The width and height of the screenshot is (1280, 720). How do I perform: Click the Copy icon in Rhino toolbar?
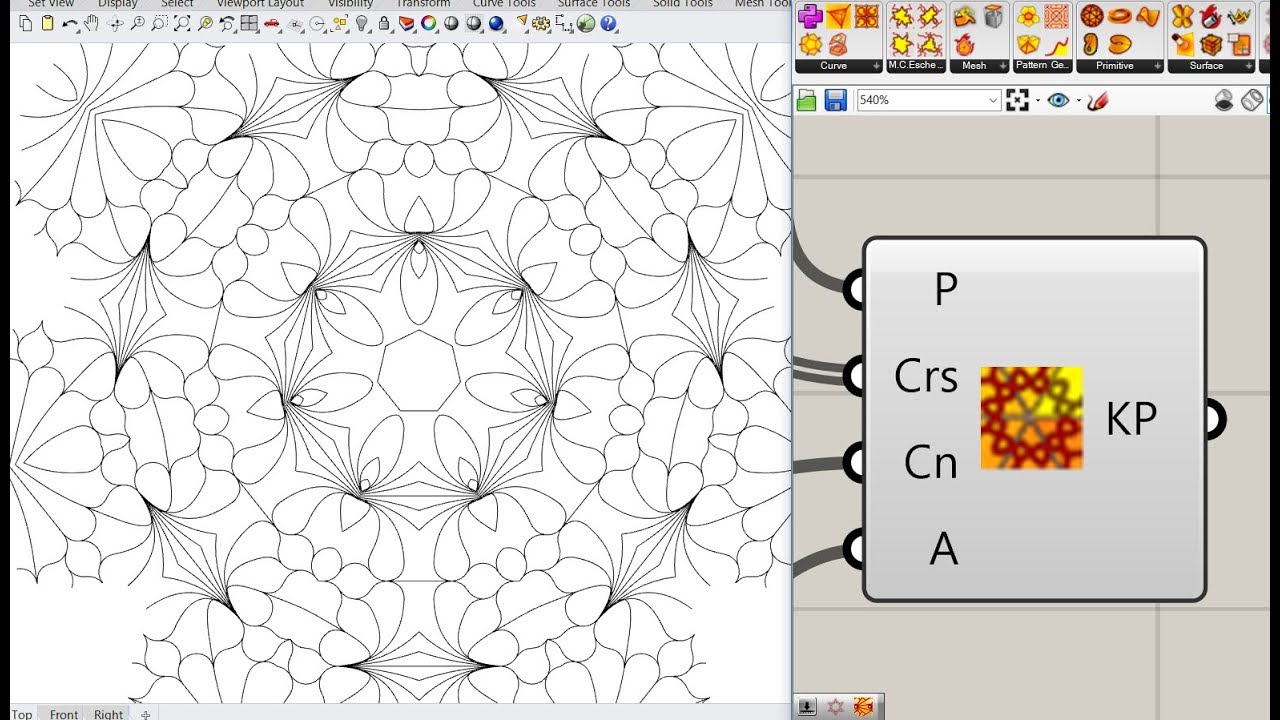[26, 24]
